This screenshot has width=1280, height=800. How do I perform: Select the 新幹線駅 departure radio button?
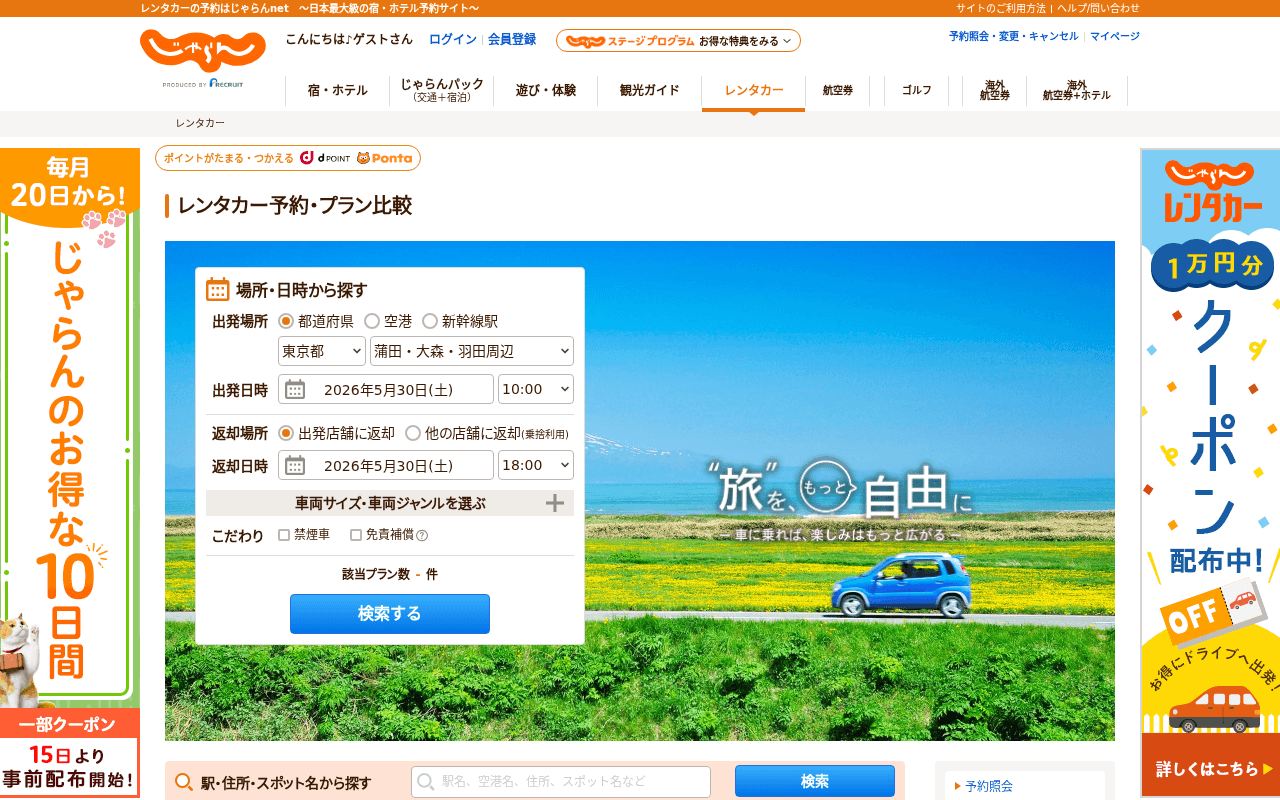click(x=430, y=321)
